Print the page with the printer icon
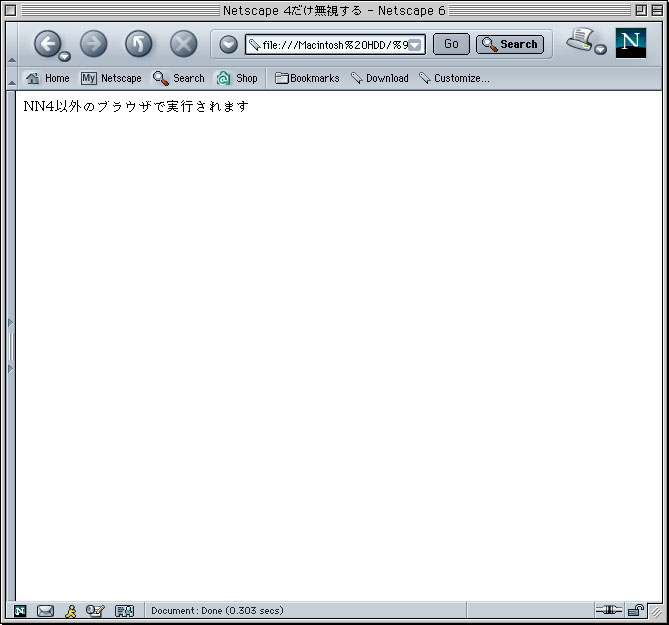 pyautogui.click(x=580, y=40)
